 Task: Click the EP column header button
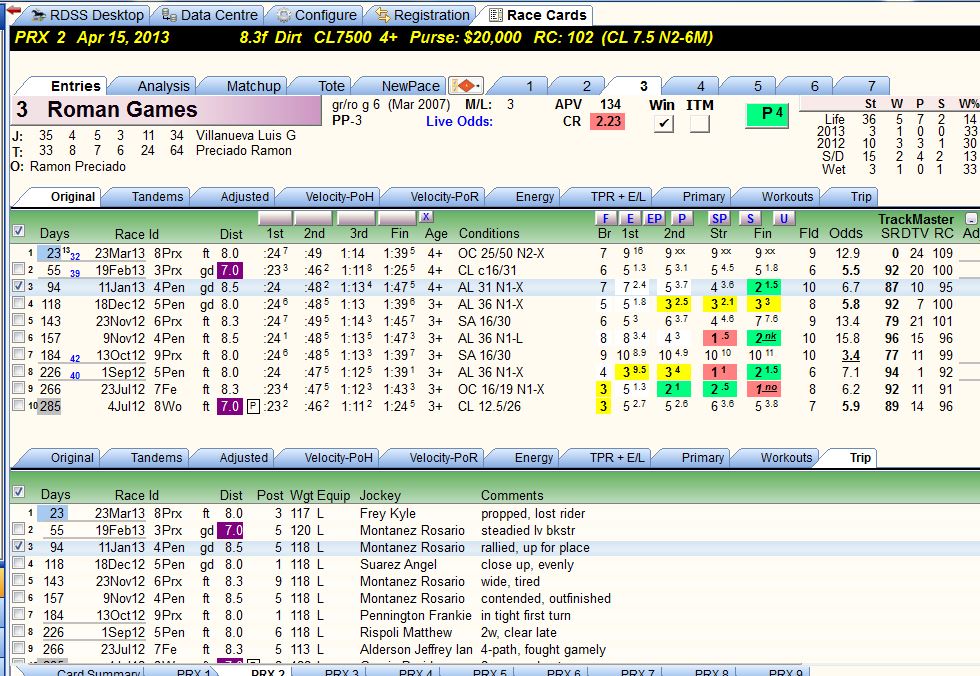tap(654, 218)
